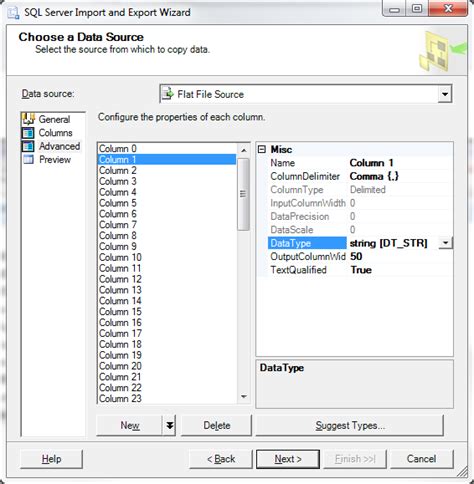Click the Preview page icon
474x484 pixels.
[28, 159]
